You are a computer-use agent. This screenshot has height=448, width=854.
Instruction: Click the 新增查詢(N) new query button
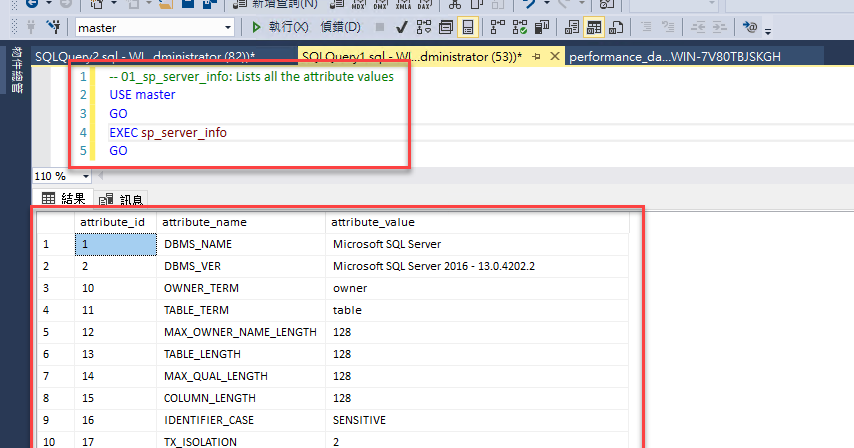(275, 4)
